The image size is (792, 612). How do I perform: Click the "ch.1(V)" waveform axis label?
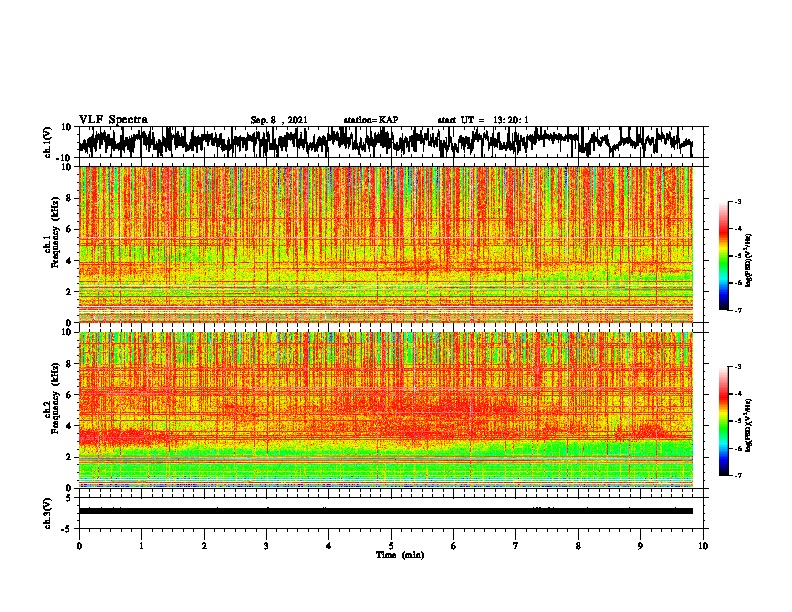click(x=48, y=142)
